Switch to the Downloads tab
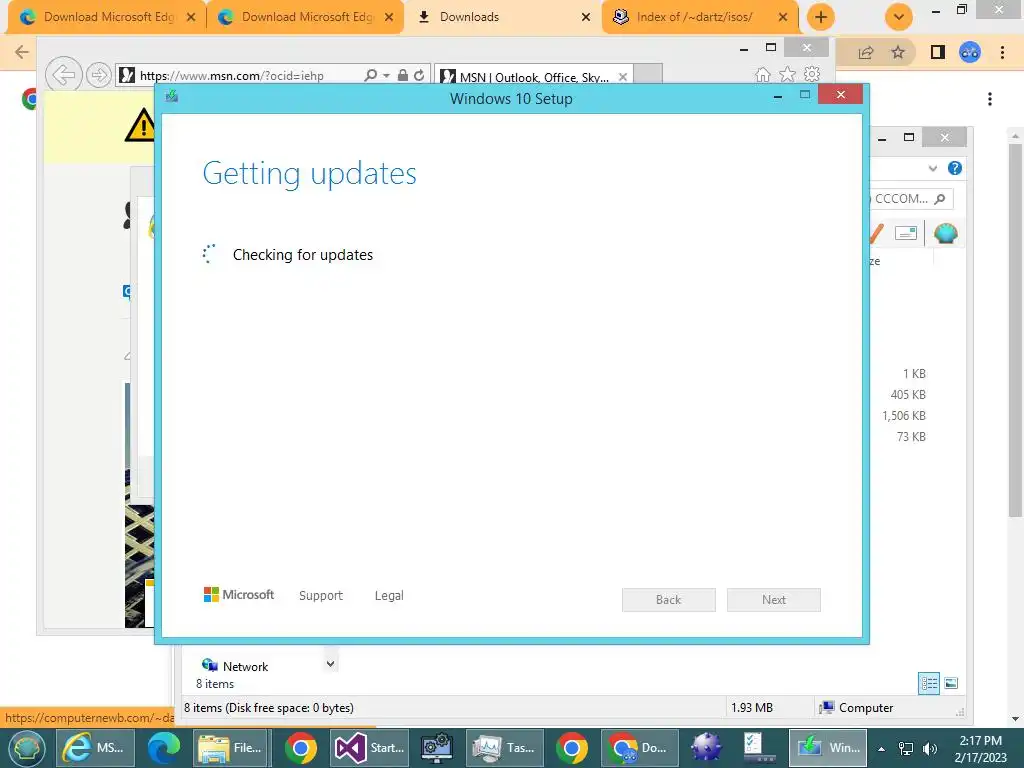 point(502,17)
